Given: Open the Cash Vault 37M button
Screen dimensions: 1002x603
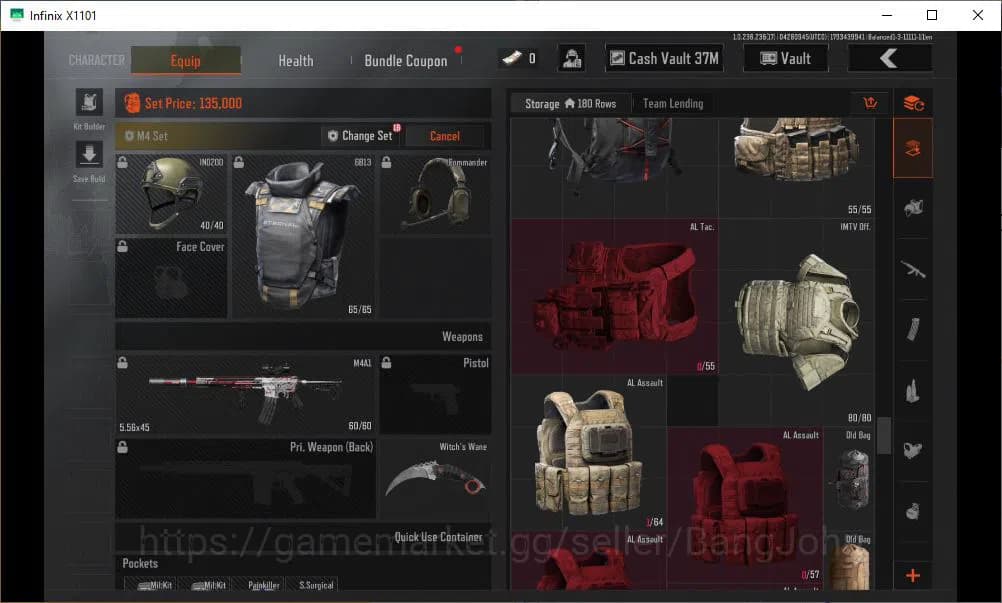Looking at the screenshot, I should click(x=664, y=58).
